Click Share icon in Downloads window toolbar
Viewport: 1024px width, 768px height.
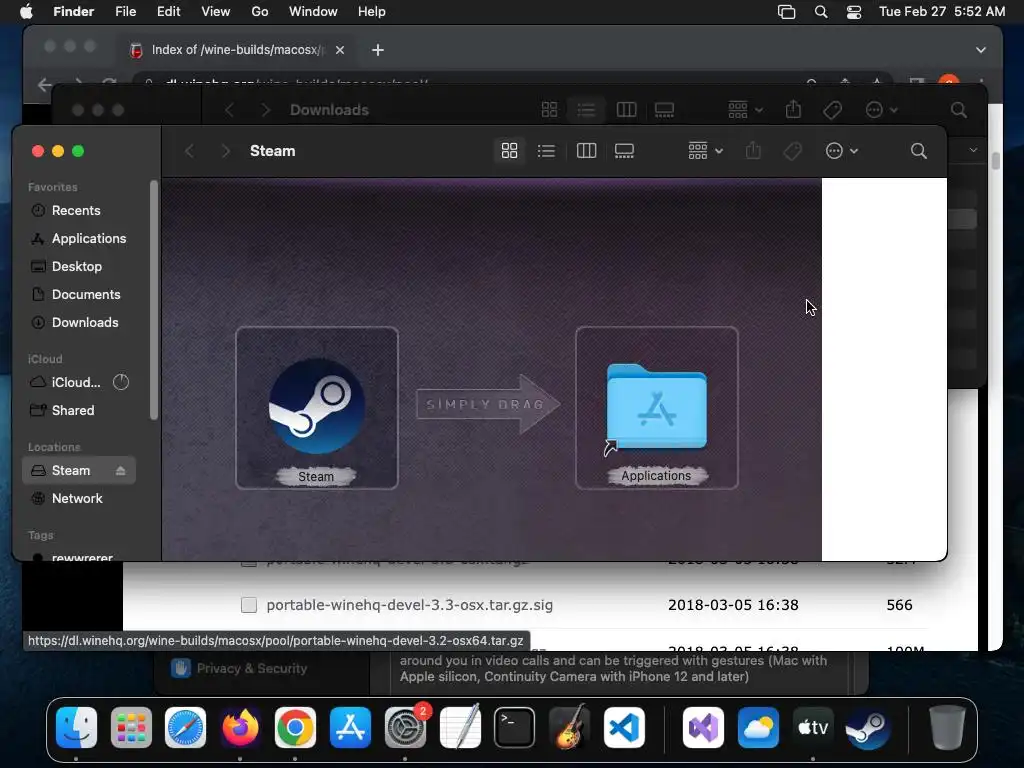(793, 109)
